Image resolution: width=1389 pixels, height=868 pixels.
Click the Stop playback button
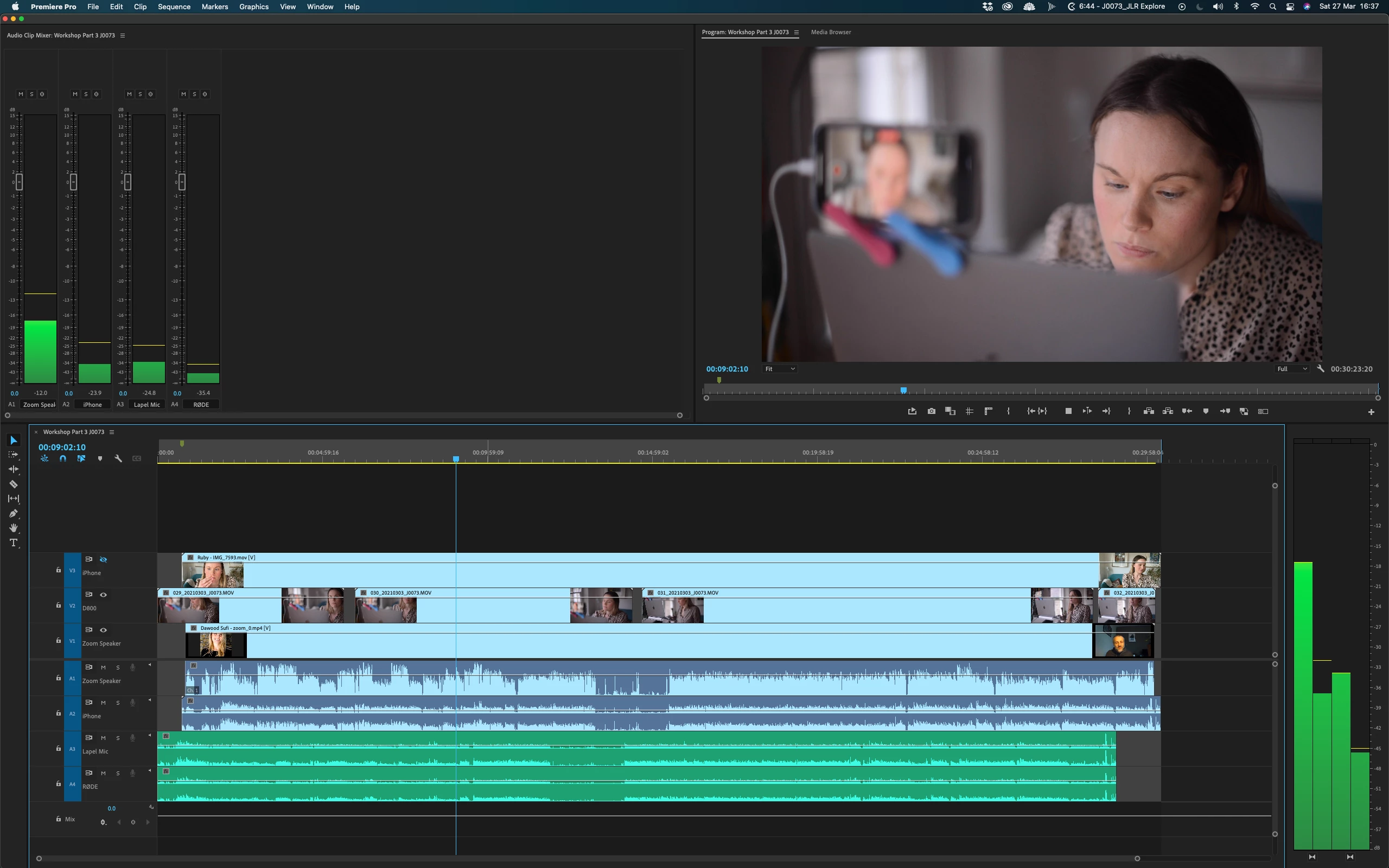click(x=1068, y=411)
